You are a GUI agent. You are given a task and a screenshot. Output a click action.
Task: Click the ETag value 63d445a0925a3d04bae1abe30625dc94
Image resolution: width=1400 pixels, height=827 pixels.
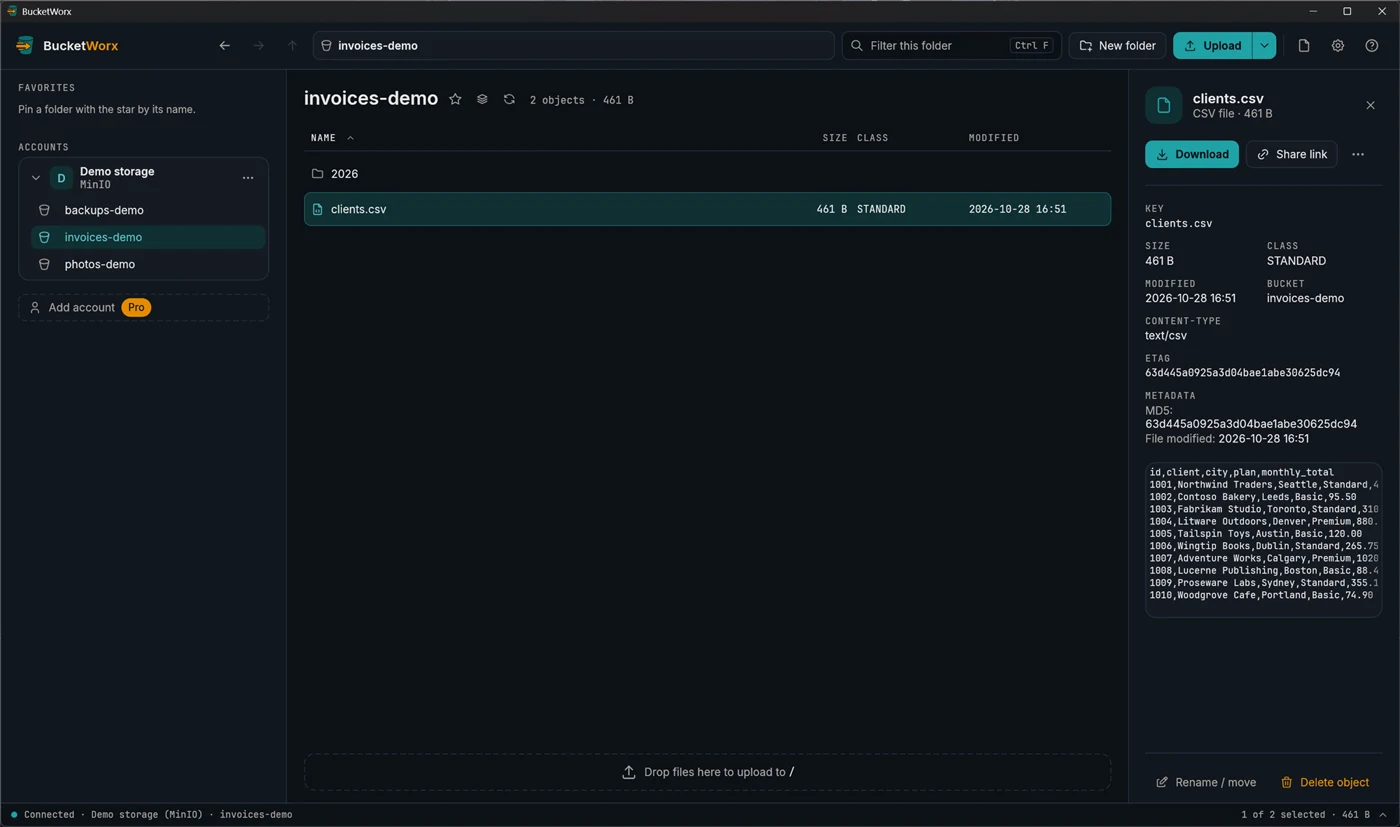coord(1242,373)
